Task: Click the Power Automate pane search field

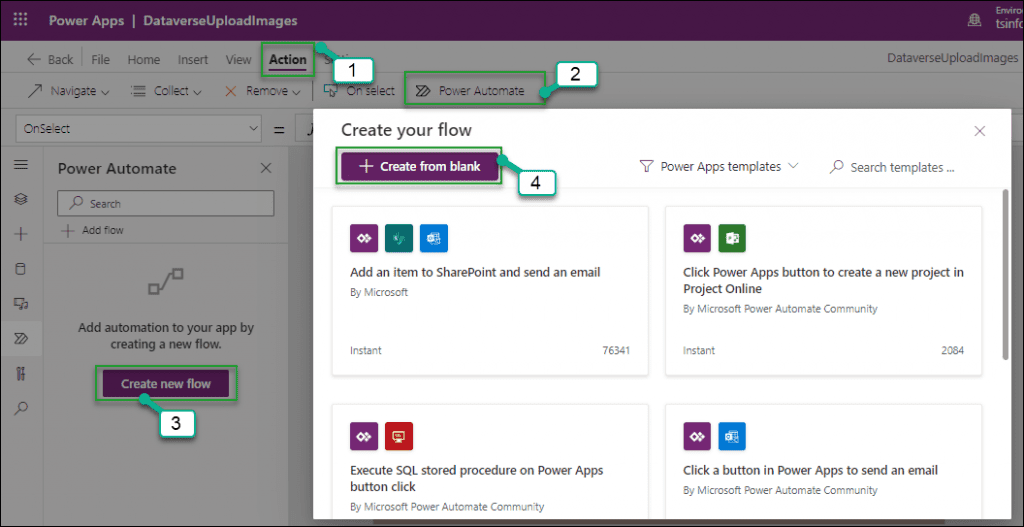Action: tap(166, 204)
